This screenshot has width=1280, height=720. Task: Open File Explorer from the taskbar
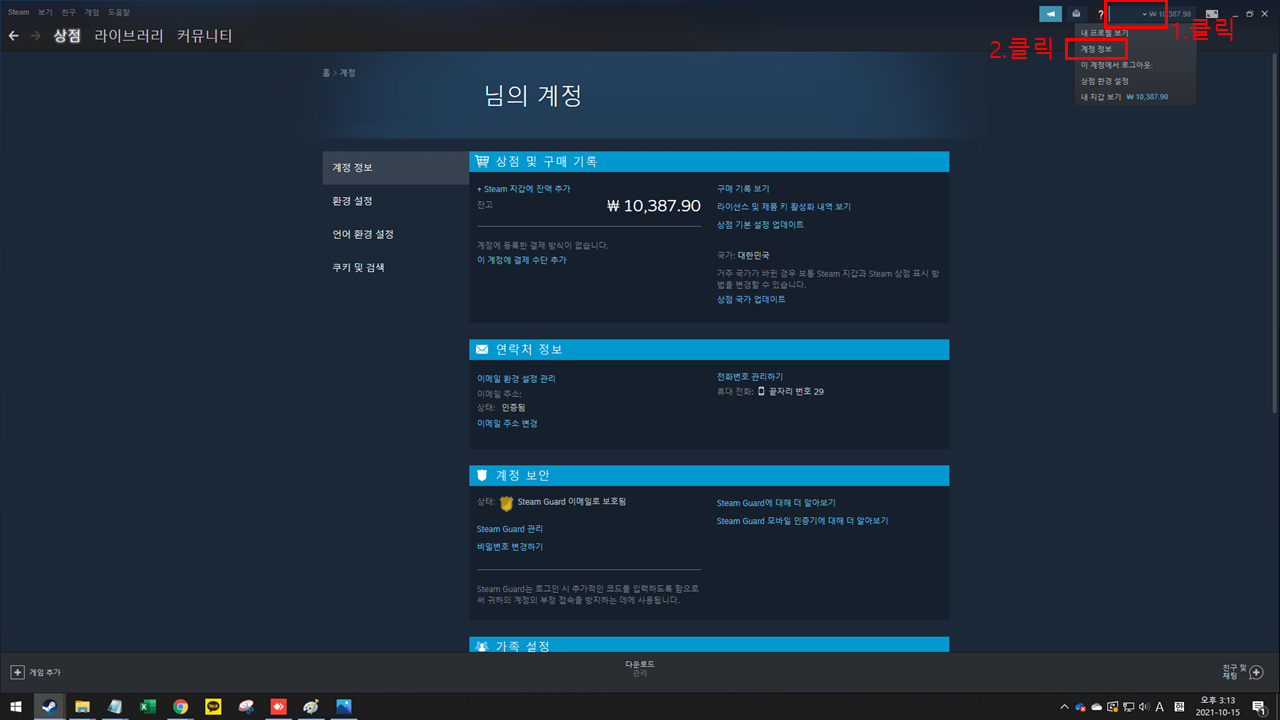click(82, 707)
